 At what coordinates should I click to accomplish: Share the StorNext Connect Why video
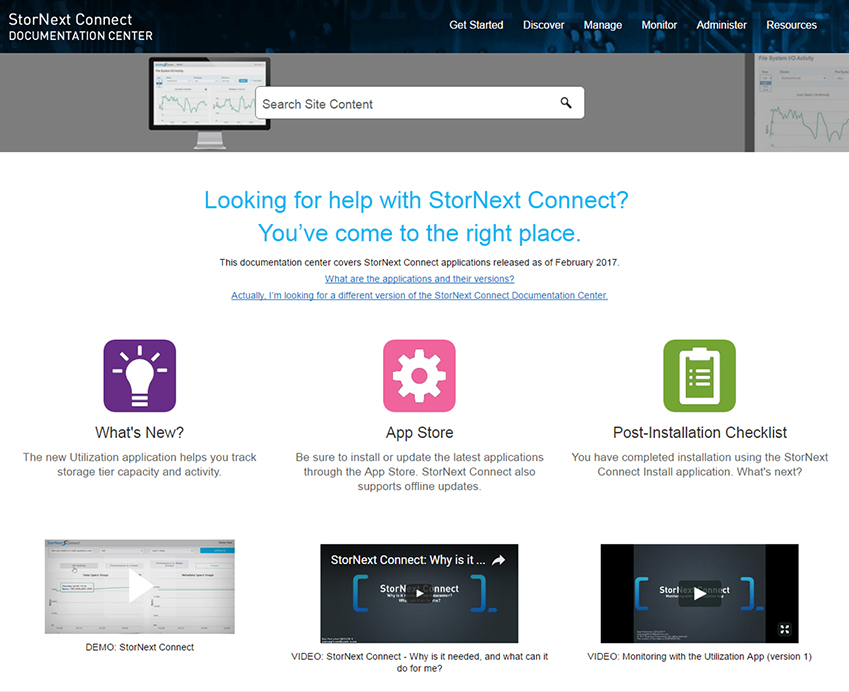(498, 560)
